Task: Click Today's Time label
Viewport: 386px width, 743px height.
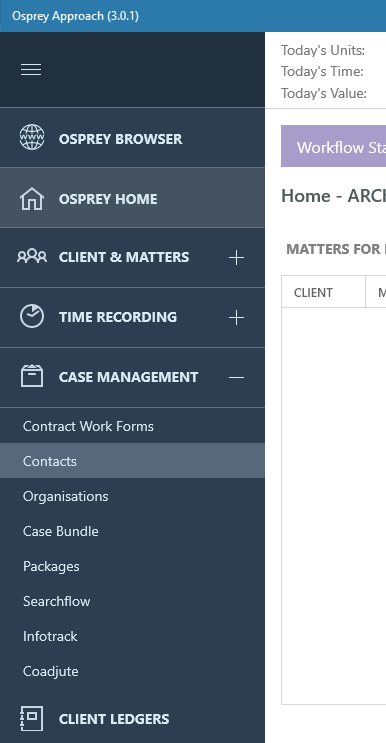Action: (322, 72)
